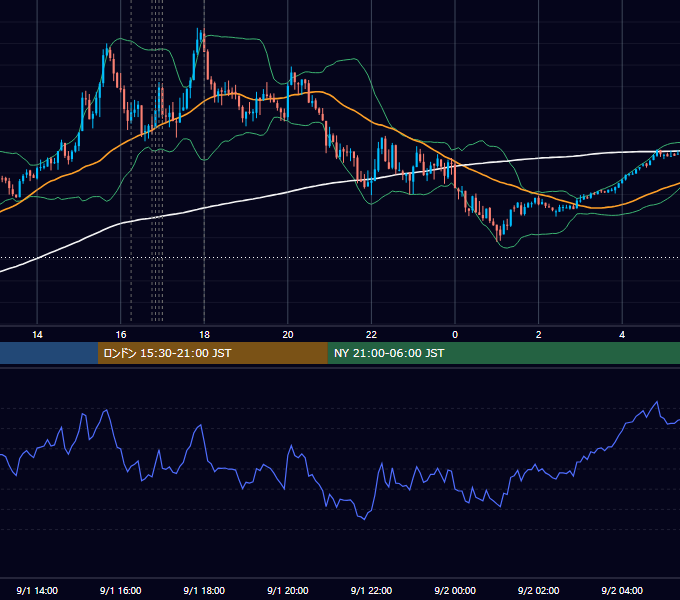Click the 9/2 00:00 time label

(x=455, y=590)
